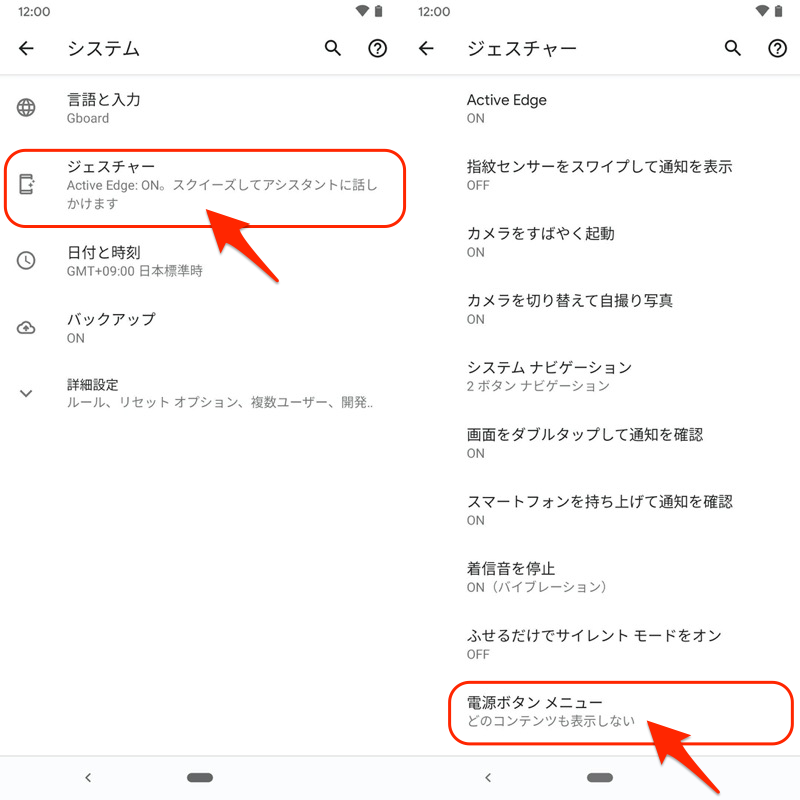Tap the clock icon for 日付と時刻
The width and height of the screenshot is (800, 800).
click(26, 260)
